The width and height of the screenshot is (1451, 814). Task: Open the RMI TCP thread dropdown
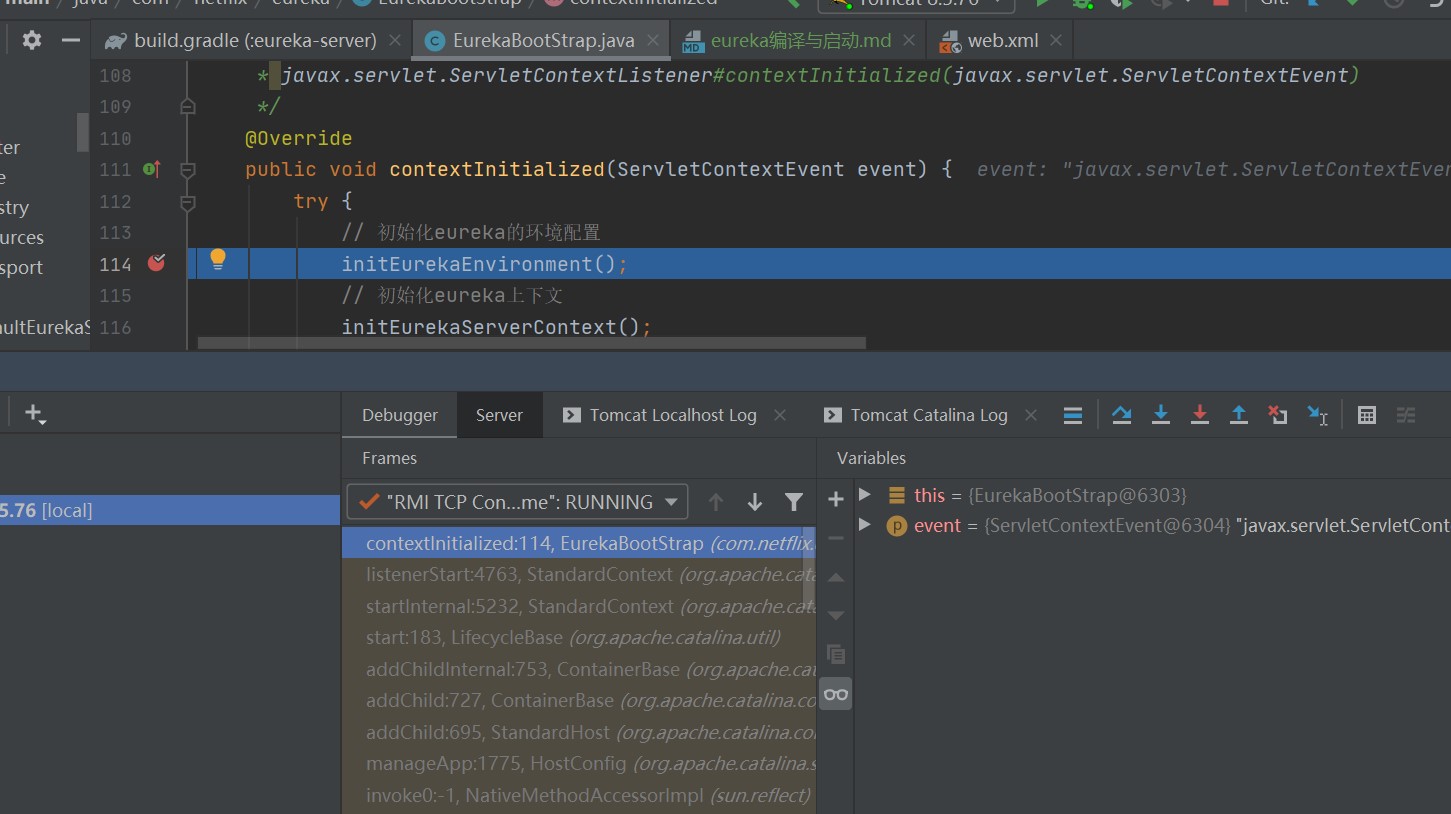click(517, 502)
